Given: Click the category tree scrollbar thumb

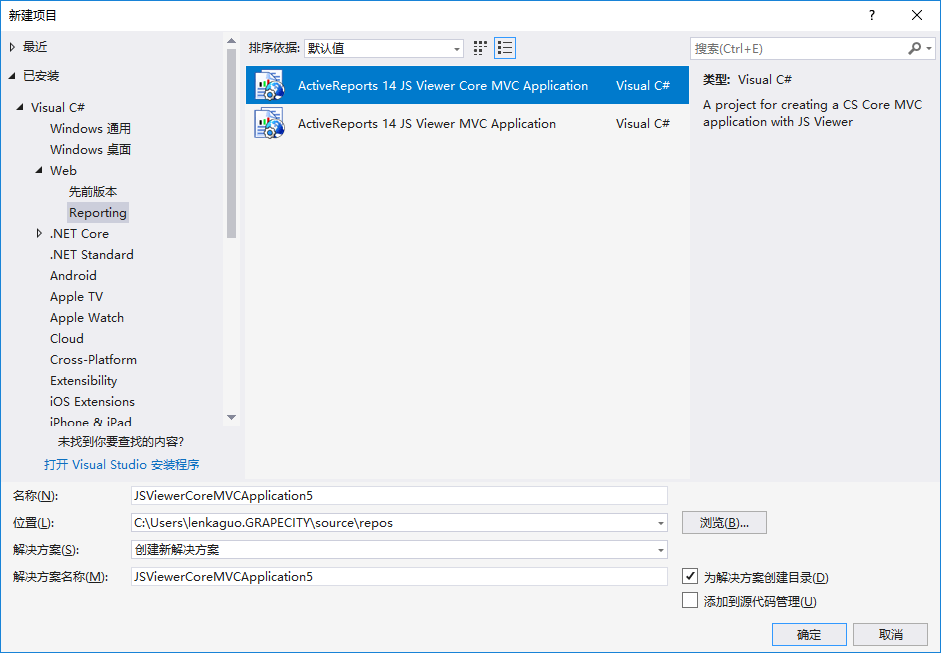Looking at the screenshot, I should click(x=231, y=144).
